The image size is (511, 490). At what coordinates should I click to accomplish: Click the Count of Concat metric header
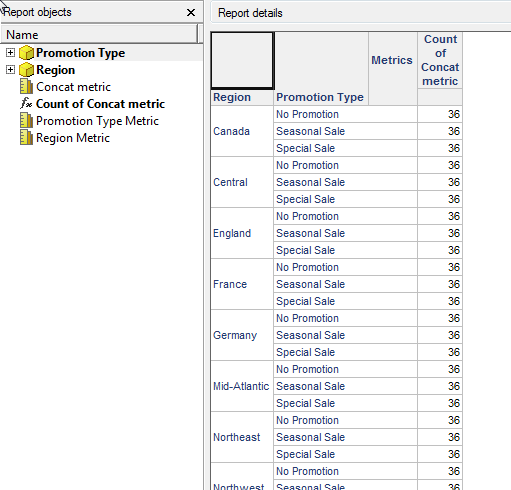440,60
